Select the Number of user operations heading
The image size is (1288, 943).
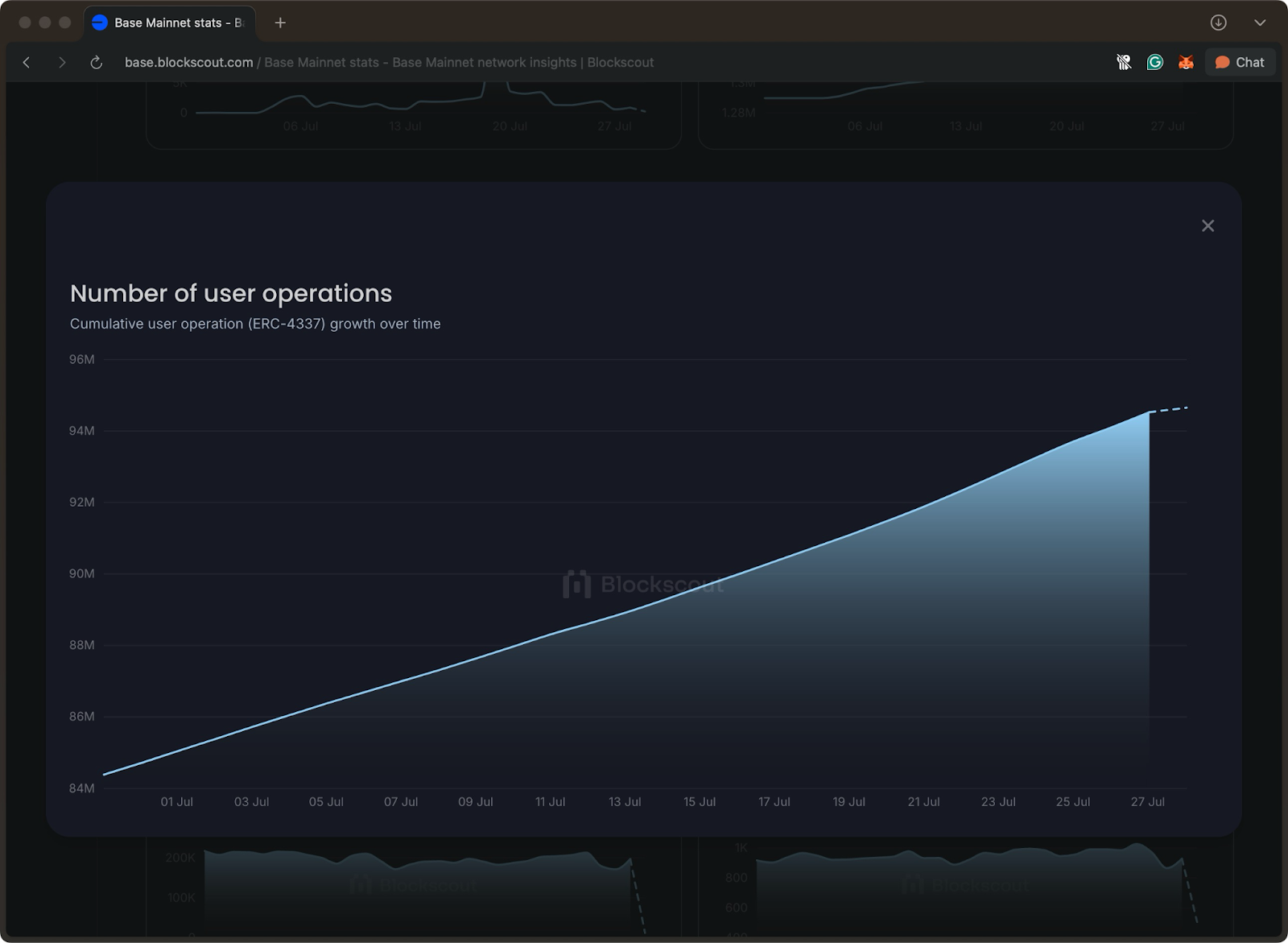pyautogui.click(x=231, y=293)
